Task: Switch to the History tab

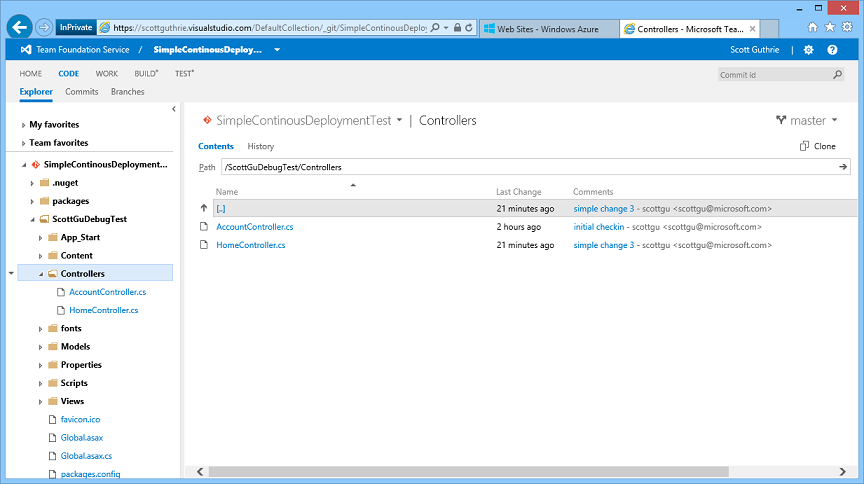Action: pos(261,146)
